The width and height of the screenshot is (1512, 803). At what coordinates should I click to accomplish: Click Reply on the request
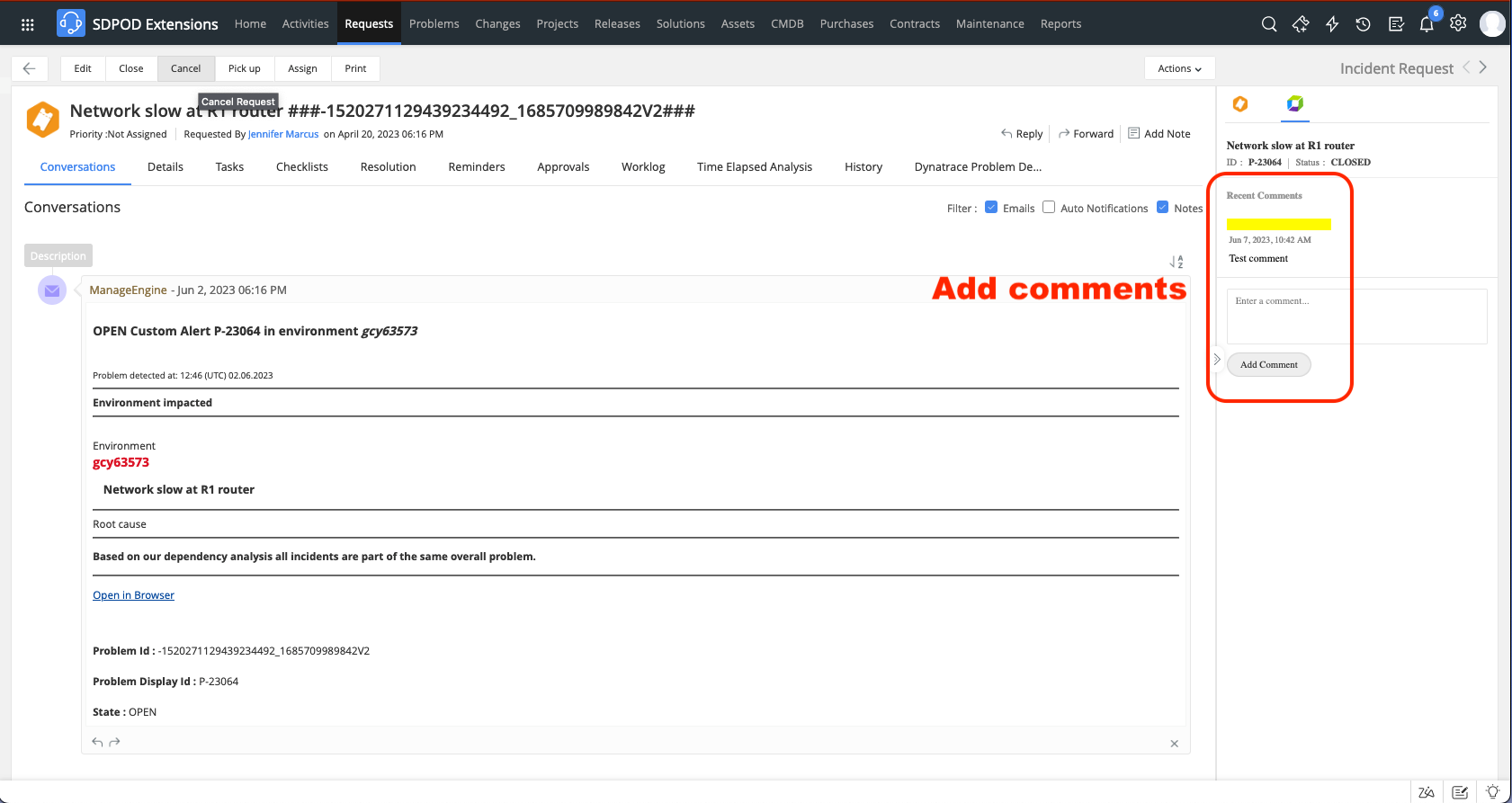pyautogui.click(x=1022, y=134)
